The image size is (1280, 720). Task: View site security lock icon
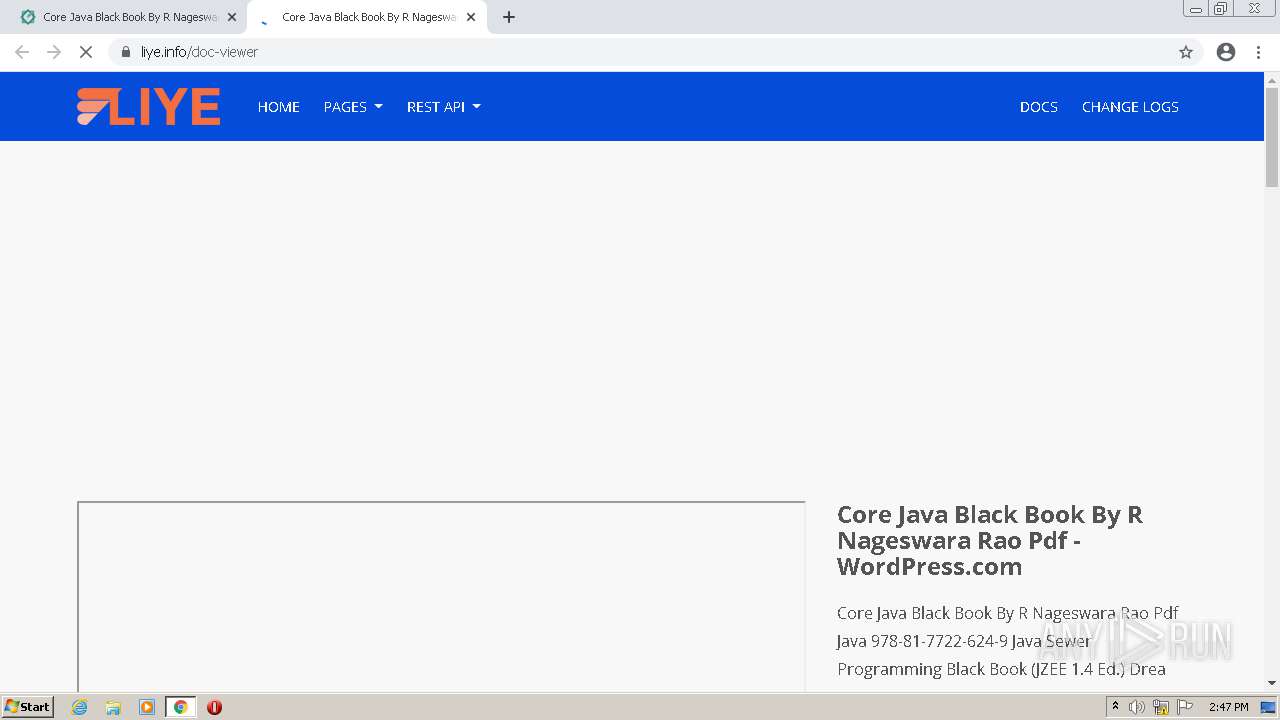point(126,52)
